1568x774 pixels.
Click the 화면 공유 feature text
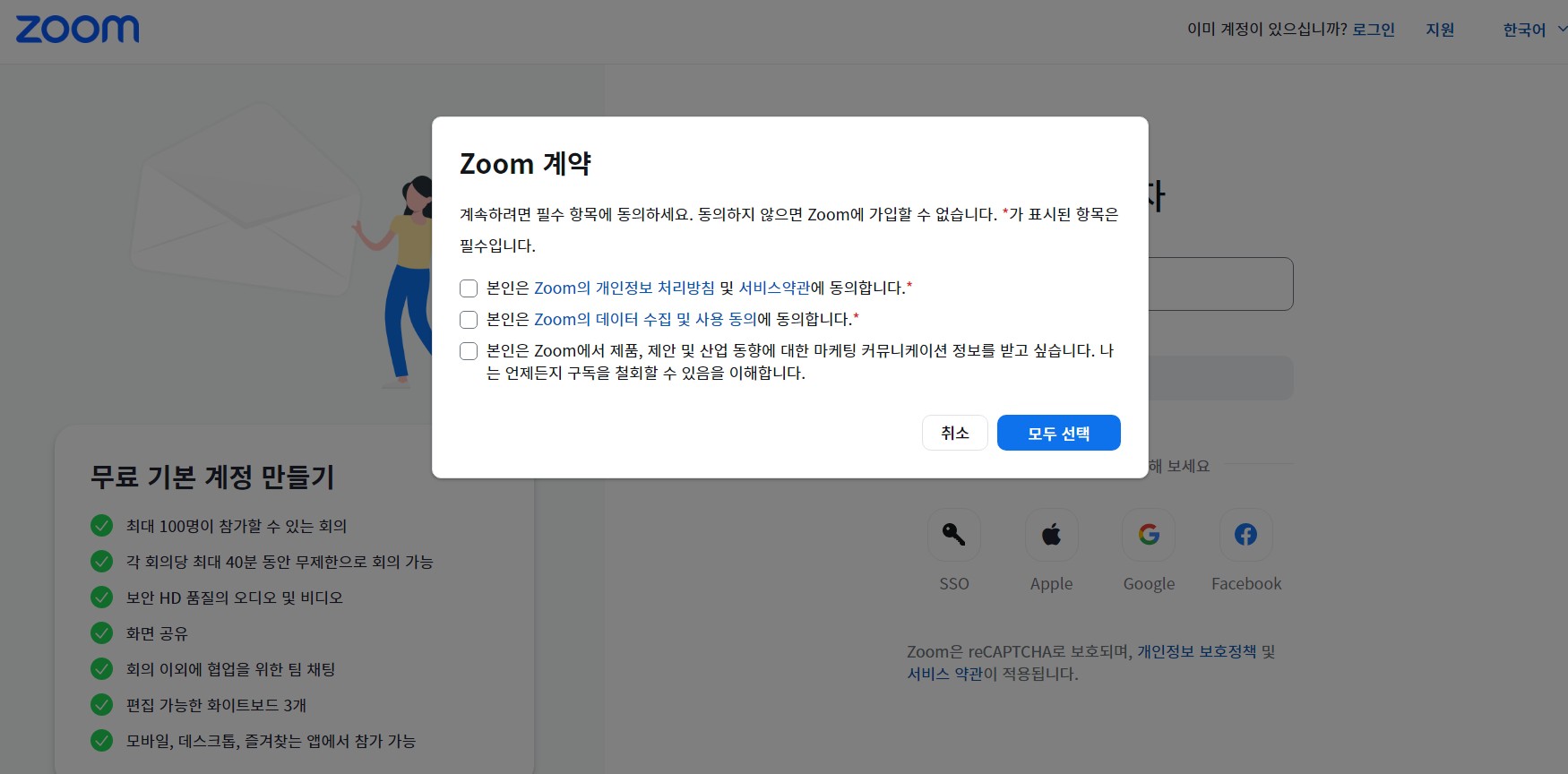(x=157, y=633)
